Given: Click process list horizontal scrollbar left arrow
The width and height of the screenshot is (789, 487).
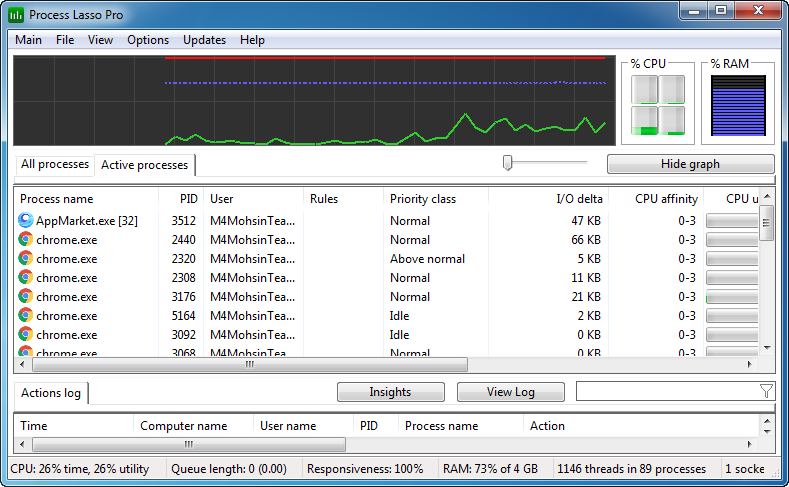Looking at the screenshot, I should coord(22,364).
